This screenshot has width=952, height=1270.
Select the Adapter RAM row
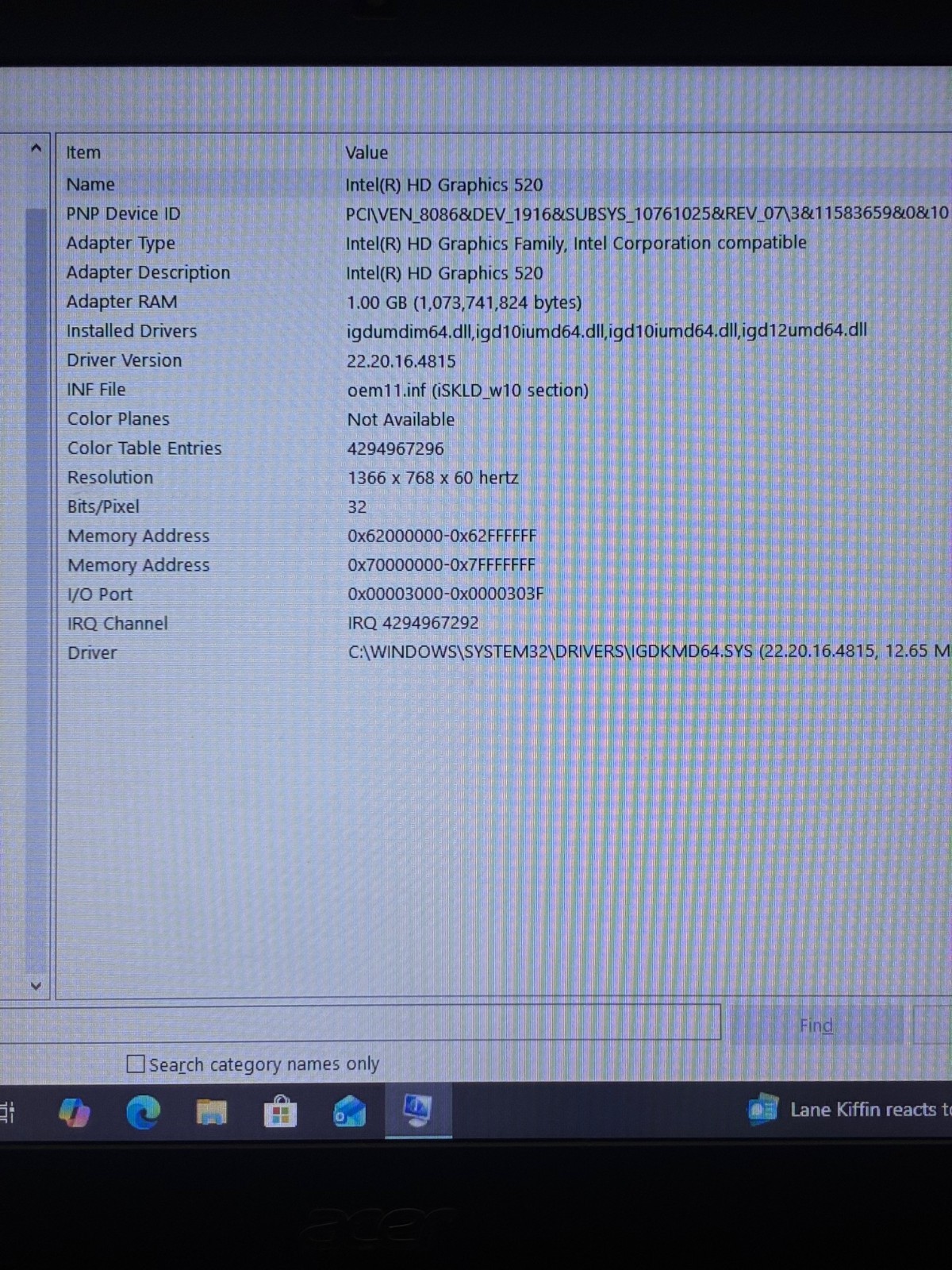pyautogui.click(x=505, y=302)
